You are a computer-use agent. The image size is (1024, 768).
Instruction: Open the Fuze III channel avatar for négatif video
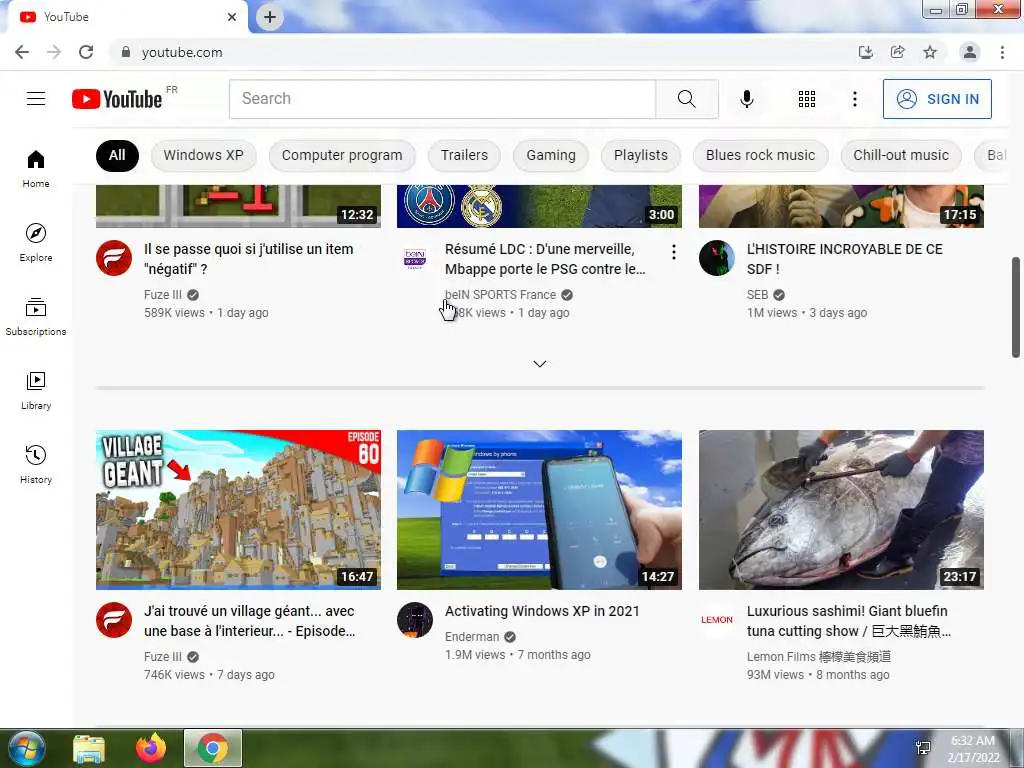click(114, 258)
